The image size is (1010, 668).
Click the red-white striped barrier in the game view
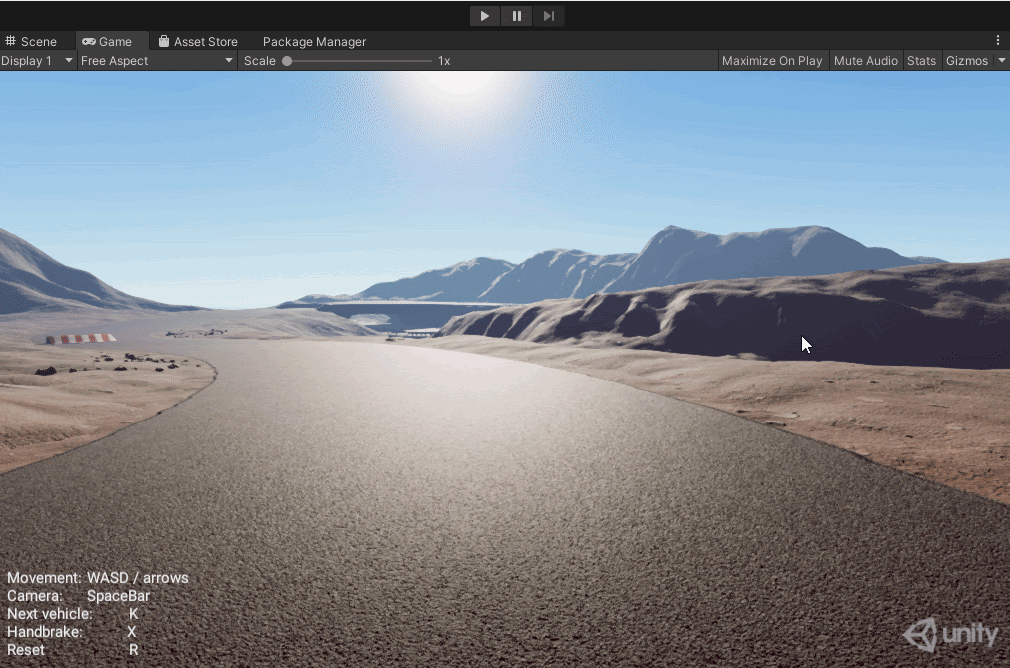[x=80, y=339]
